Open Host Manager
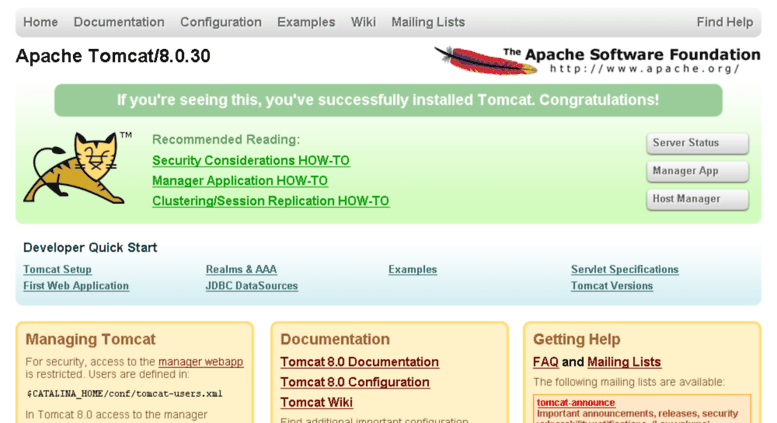 pos(697,199)
